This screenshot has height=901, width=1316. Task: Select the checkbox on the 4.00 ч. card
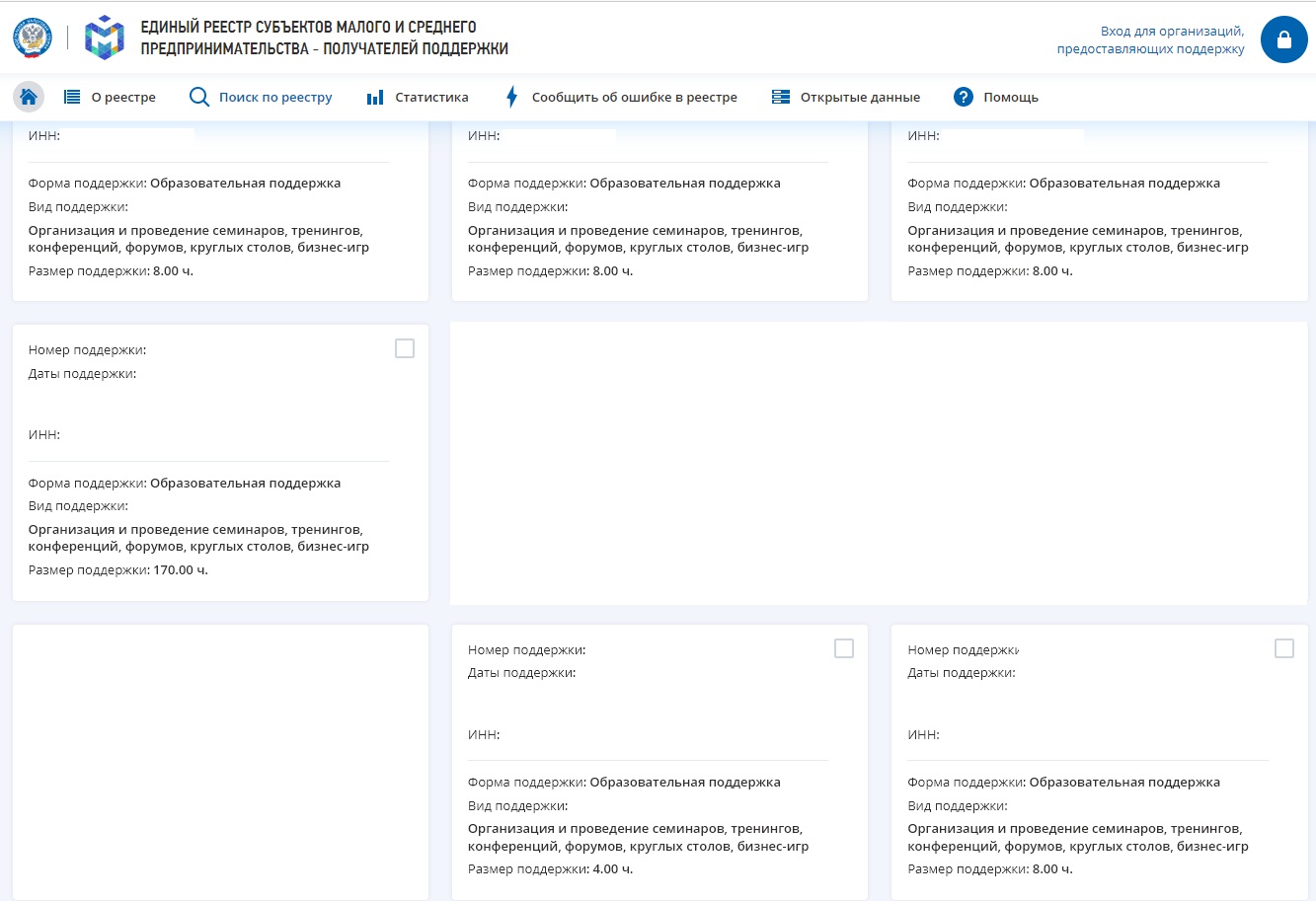coord(844,648)
